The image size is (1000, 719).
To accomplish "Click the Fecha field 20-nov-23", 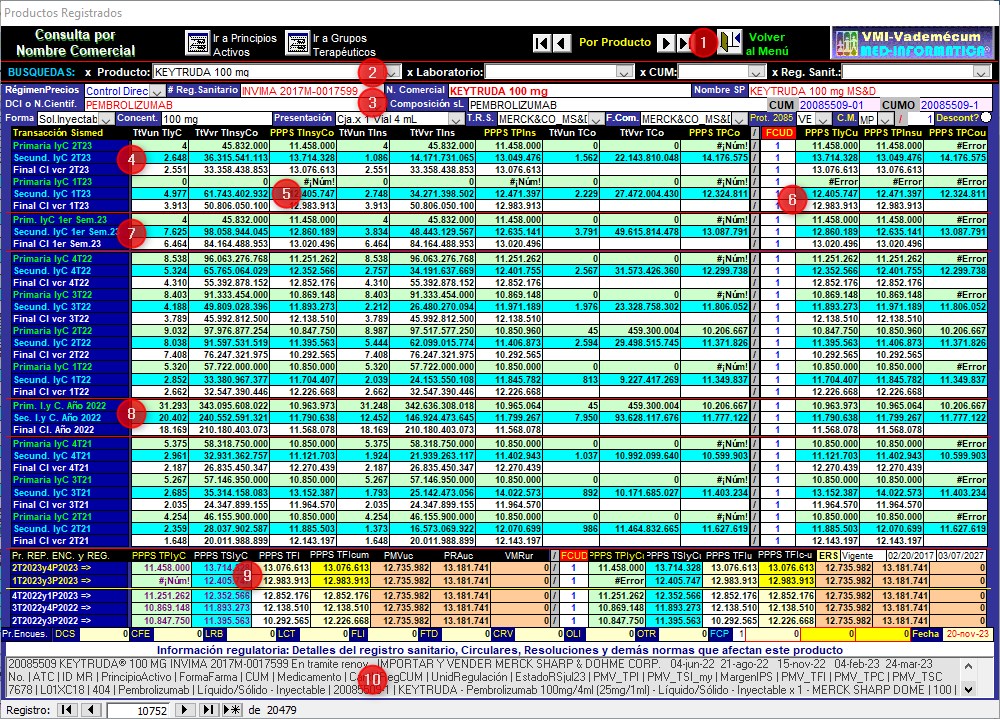I will pos(967,634).
